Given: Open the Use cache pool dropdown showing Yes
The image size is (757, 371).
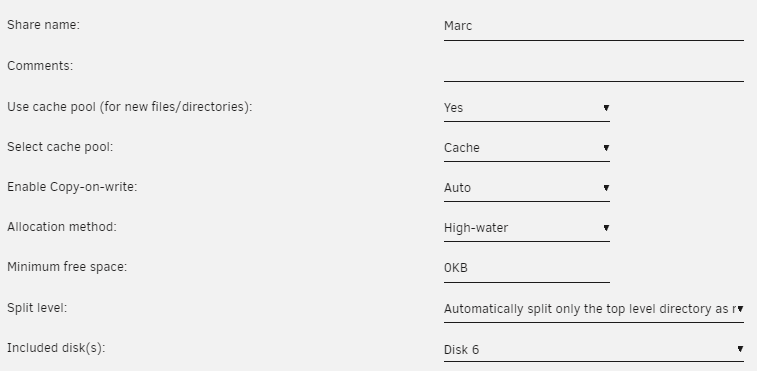Looking at the screenshot, I should click(527, 108).
